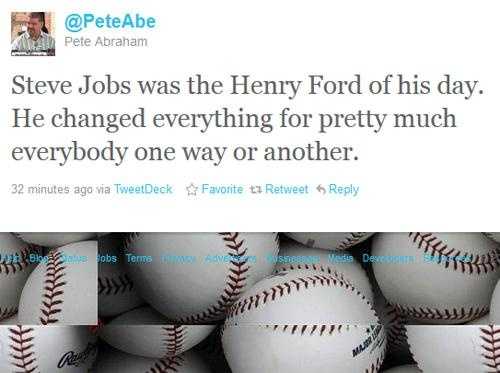Open the Businesses footer link

(293, 258)
